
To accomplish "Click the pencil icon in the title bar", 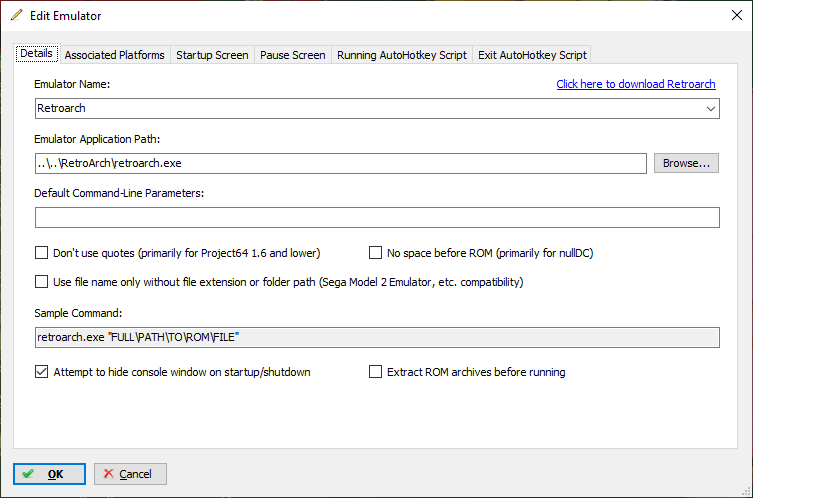I will pyautogui.click(x=17, y=15).
